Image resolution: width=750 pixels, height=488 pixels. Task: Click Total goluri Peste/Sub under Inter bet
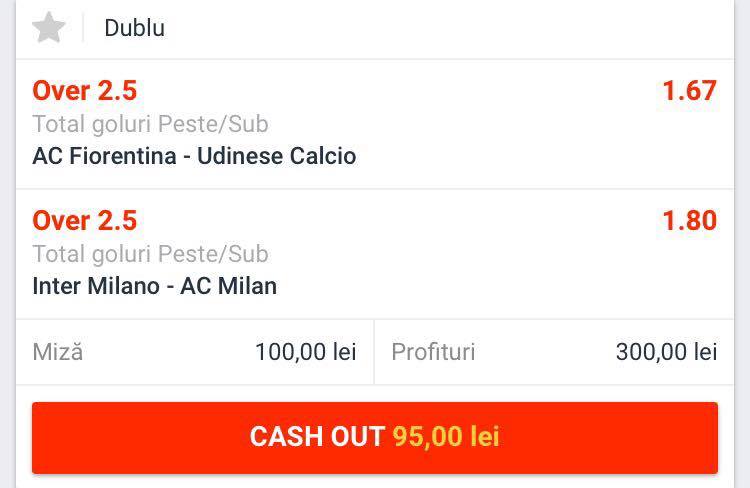(150, 254)
